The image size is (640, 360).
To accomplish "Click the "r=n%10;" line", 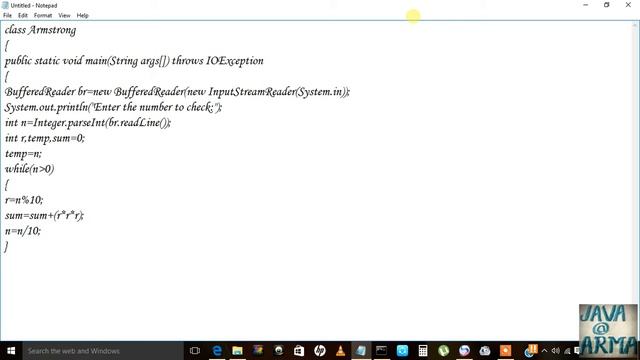I will tap(24, 200).
